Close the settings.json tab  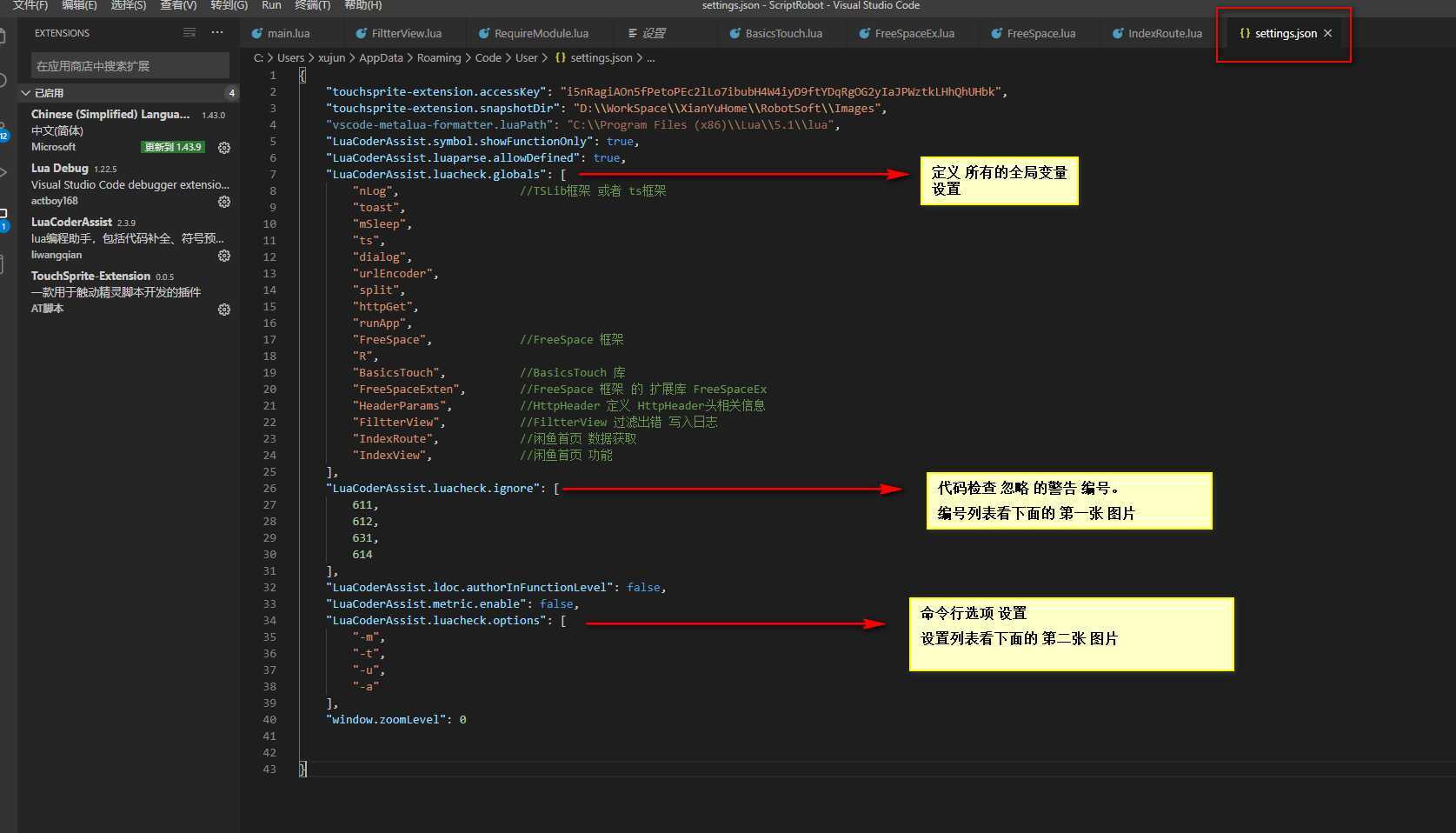[1327, 33]
